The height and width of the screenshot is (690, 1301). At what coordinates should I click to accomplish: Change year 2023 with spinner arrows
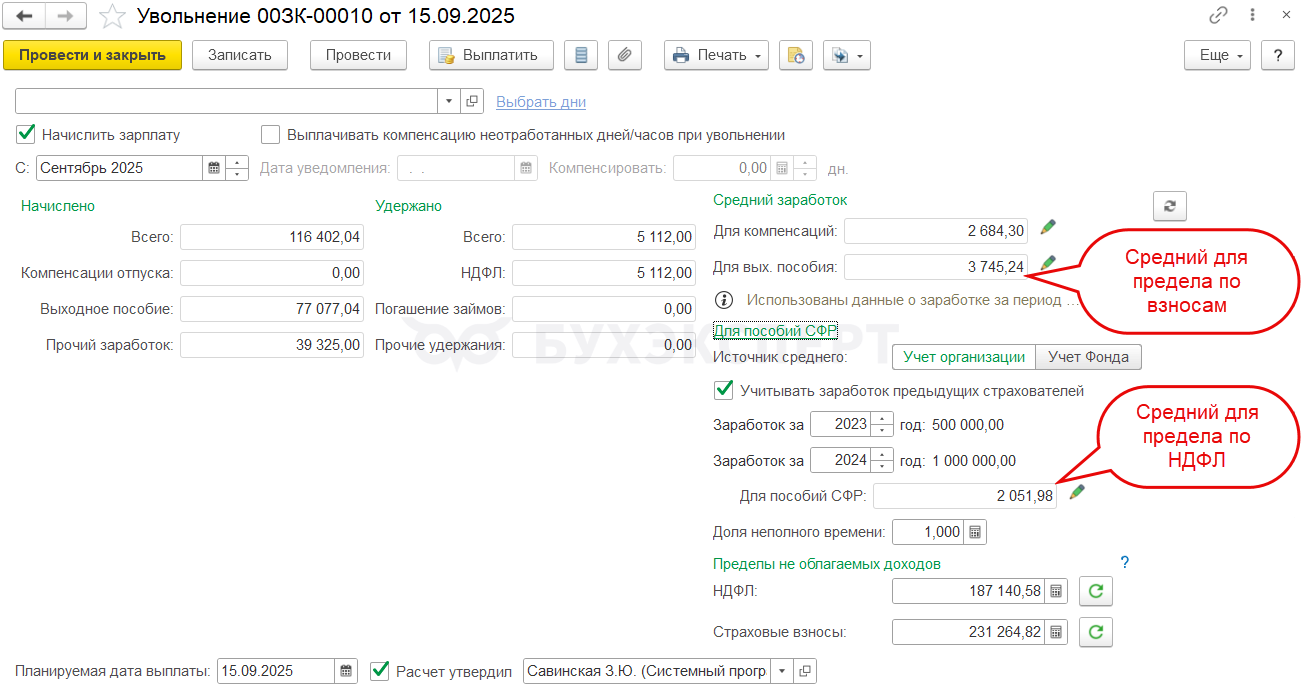(x=882, y=424)
